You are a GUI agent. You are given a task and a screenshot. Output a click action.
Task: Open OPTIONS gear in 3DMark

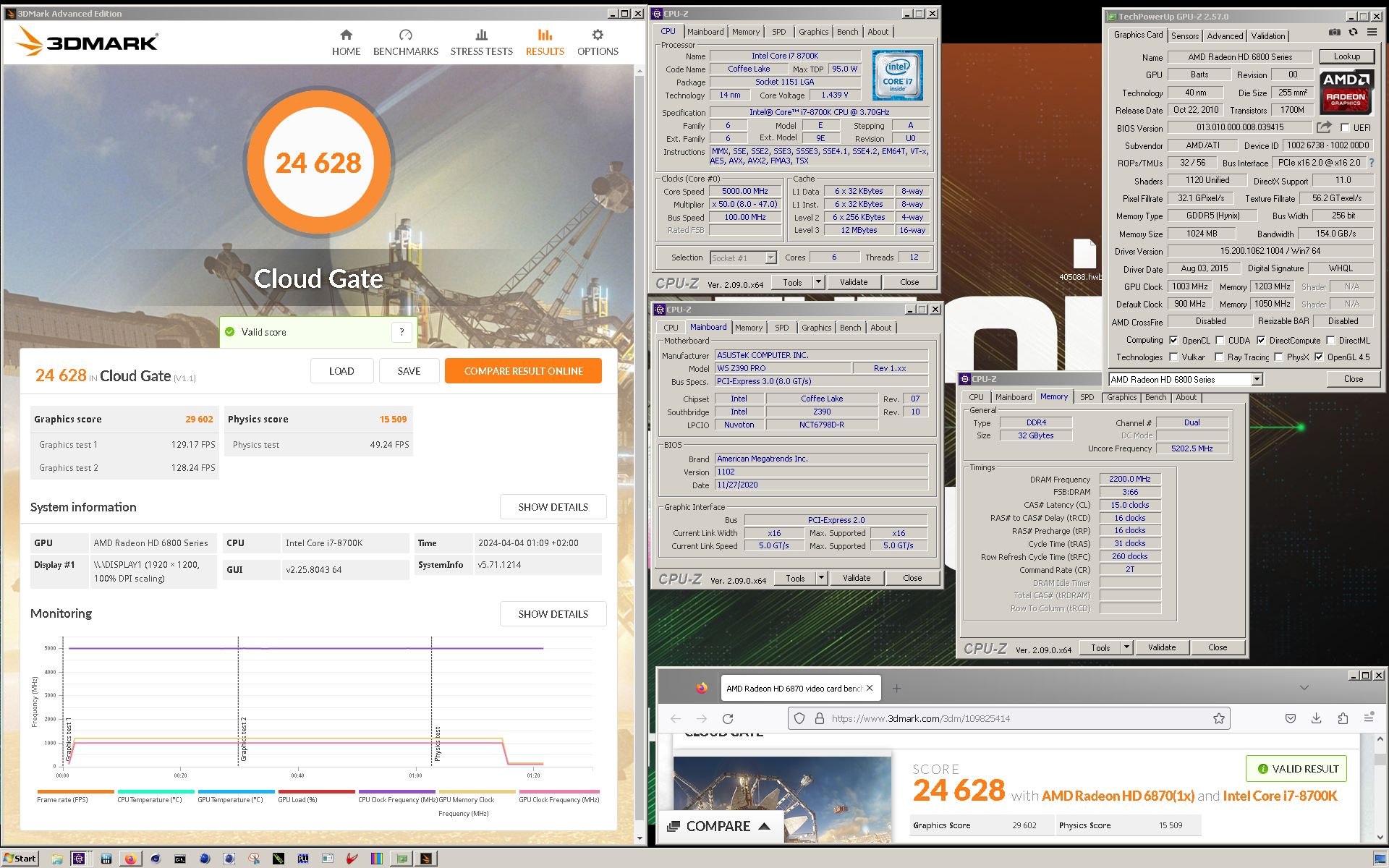(598, 43)
